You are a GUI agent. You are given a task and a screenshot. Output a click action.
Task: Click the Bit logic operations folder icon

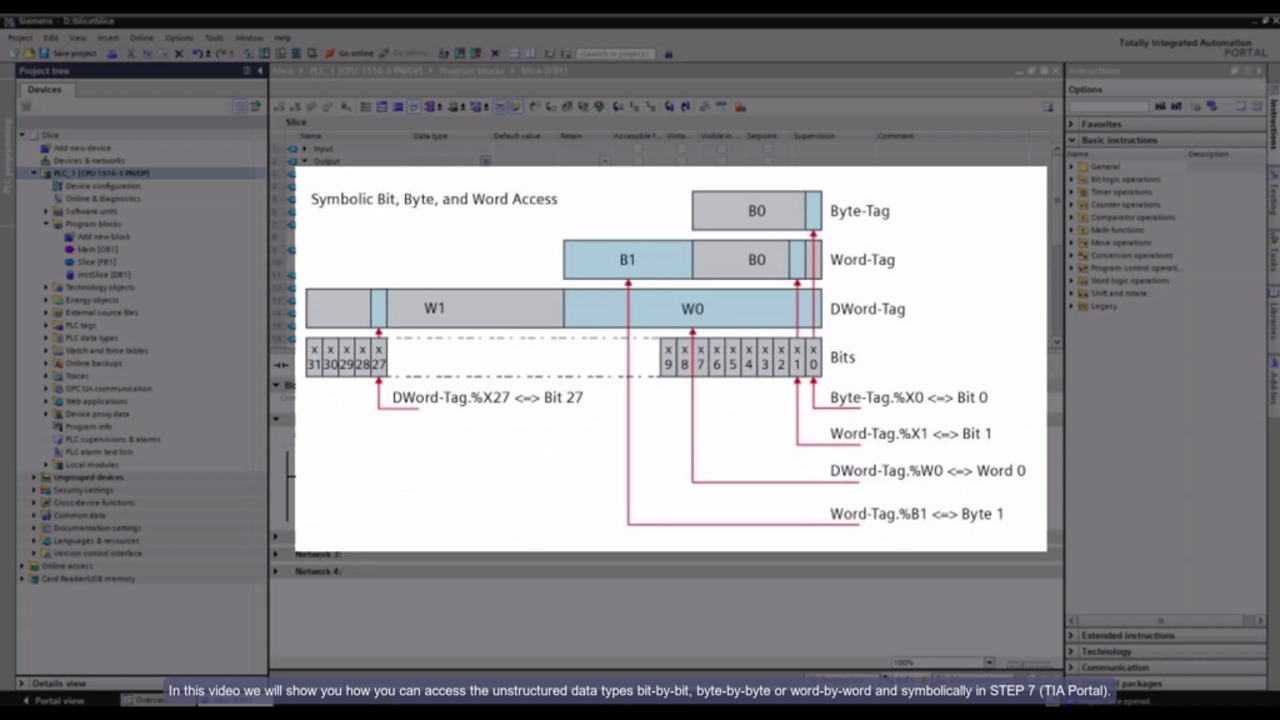click(x=1082, y=179)
